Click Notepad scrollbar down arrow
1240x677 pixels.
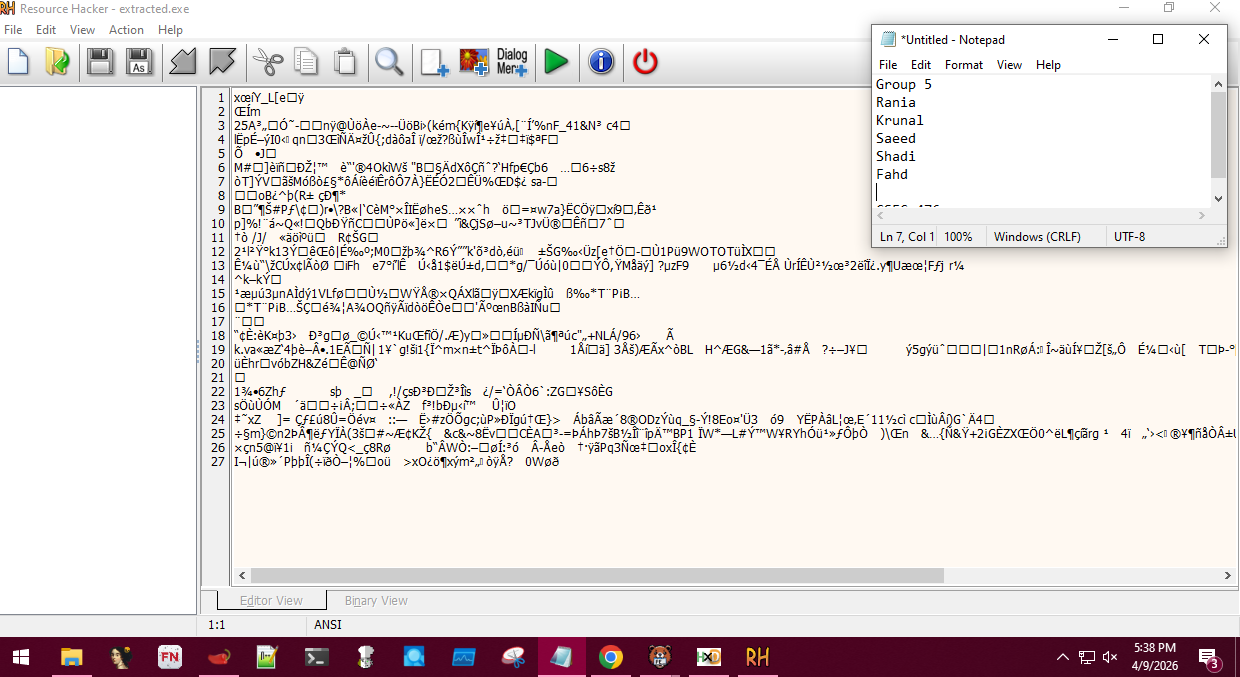pos(1218,199)
